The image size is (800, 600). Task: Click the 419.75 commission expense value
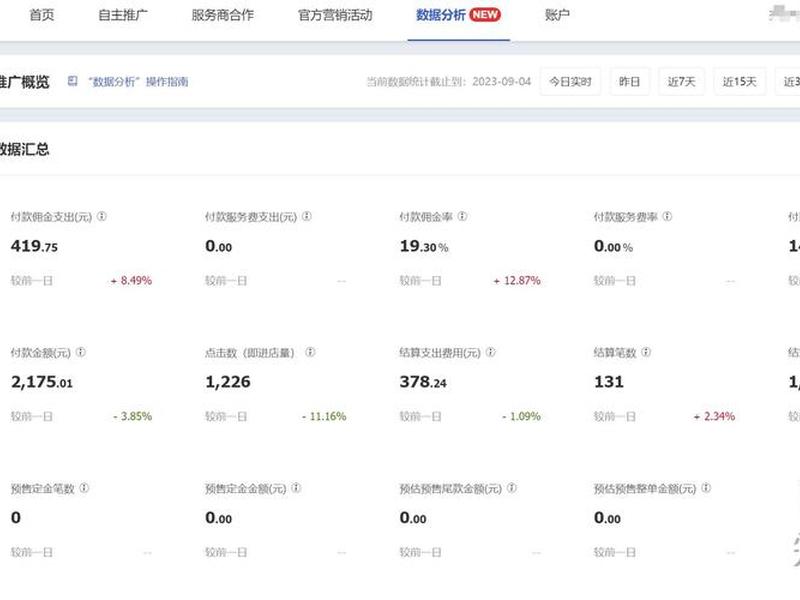pos(34,246)
